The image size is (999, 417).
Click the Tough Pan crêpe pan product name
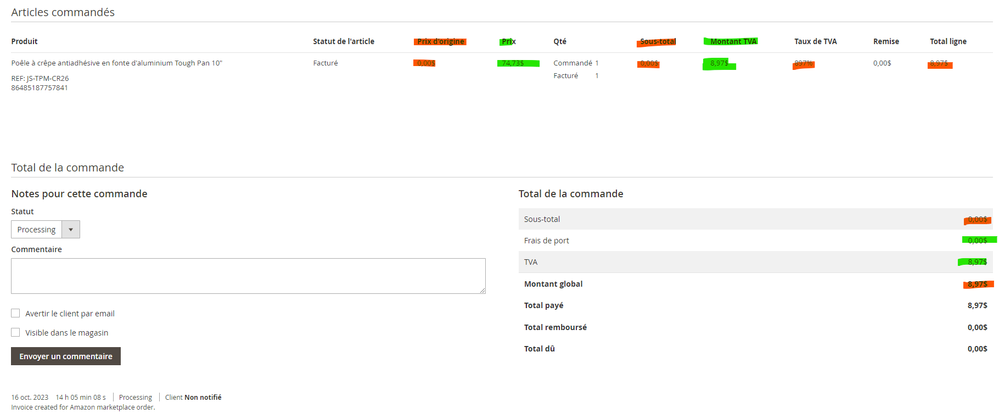[x=116, y=63]
